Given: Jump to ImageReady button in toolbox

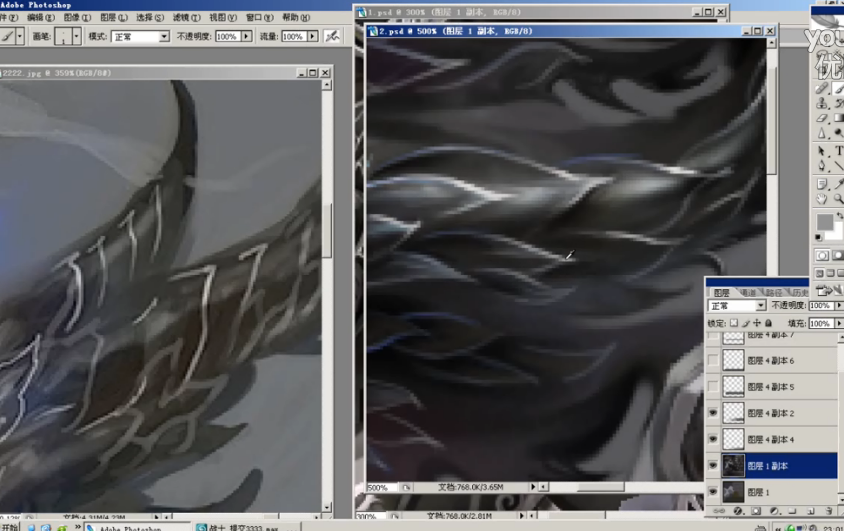Looking at the screenshot, I should pyautogui.click(x=828, y=291).
